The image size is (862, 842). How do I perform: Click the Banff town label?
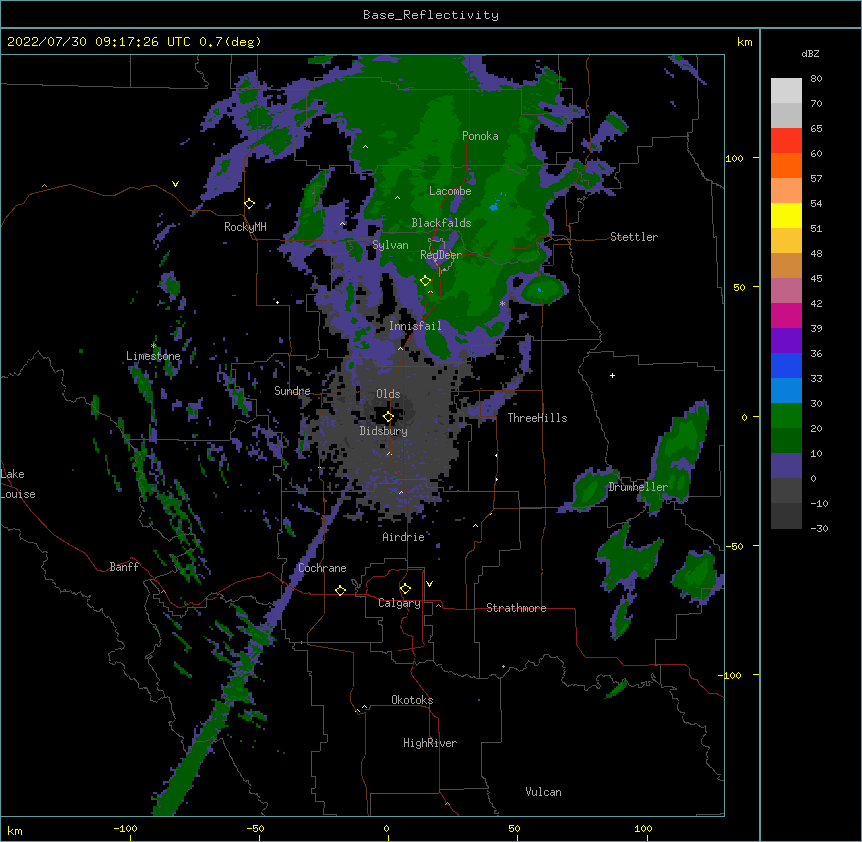tap(124, 567)
